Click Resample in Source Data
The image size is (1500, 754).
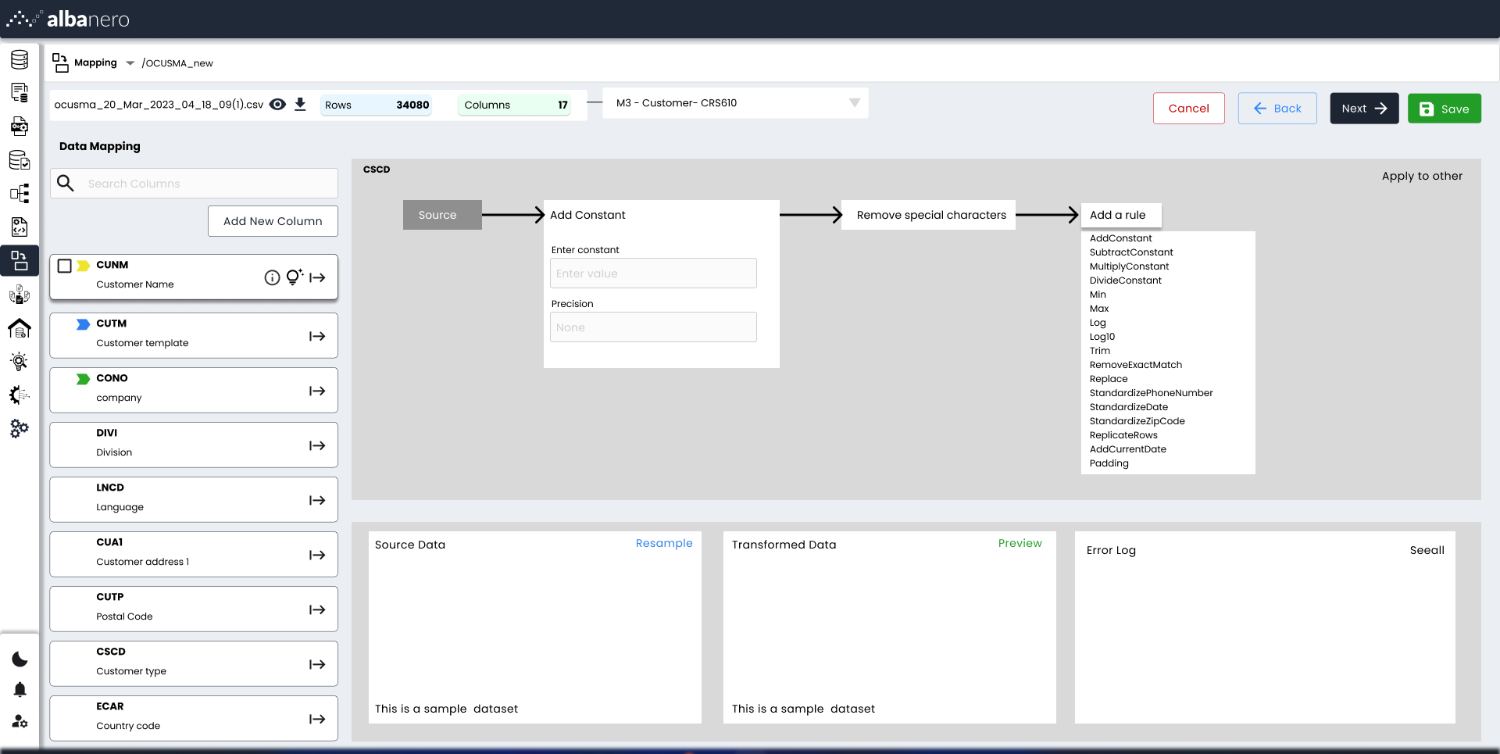(664, 543)
